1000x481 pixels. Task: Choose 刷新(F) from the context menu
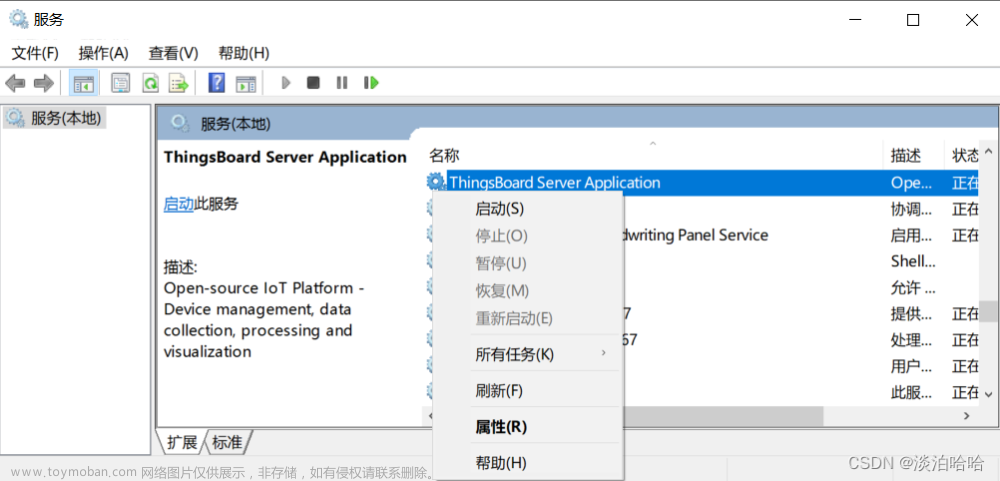click(x=527, y=390)
